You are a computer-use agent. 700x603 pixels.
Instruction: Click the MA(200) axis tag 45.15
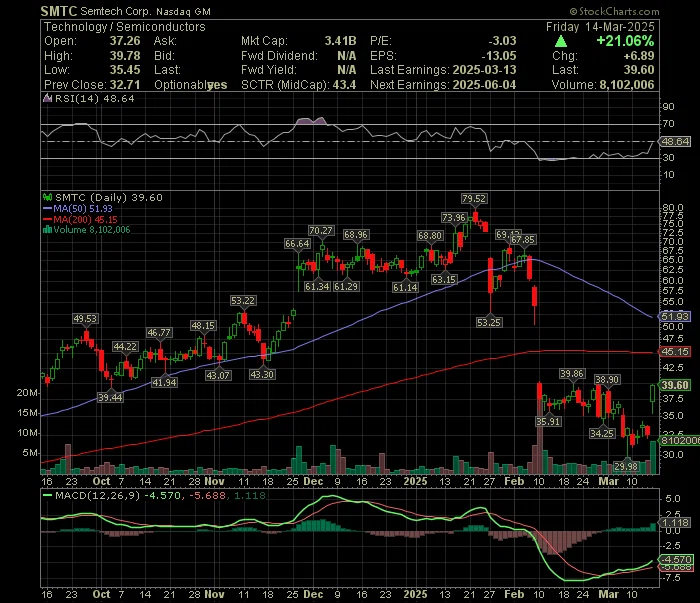675,351
